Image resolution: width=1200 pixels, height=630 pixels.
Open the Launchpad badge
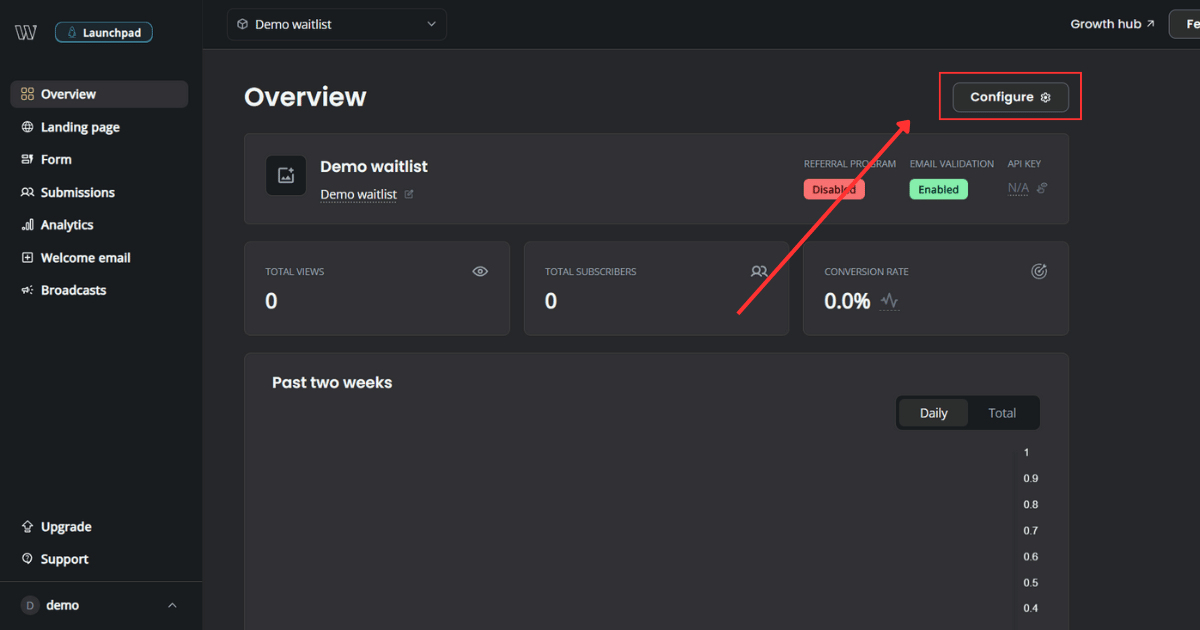tap(104, 33)
